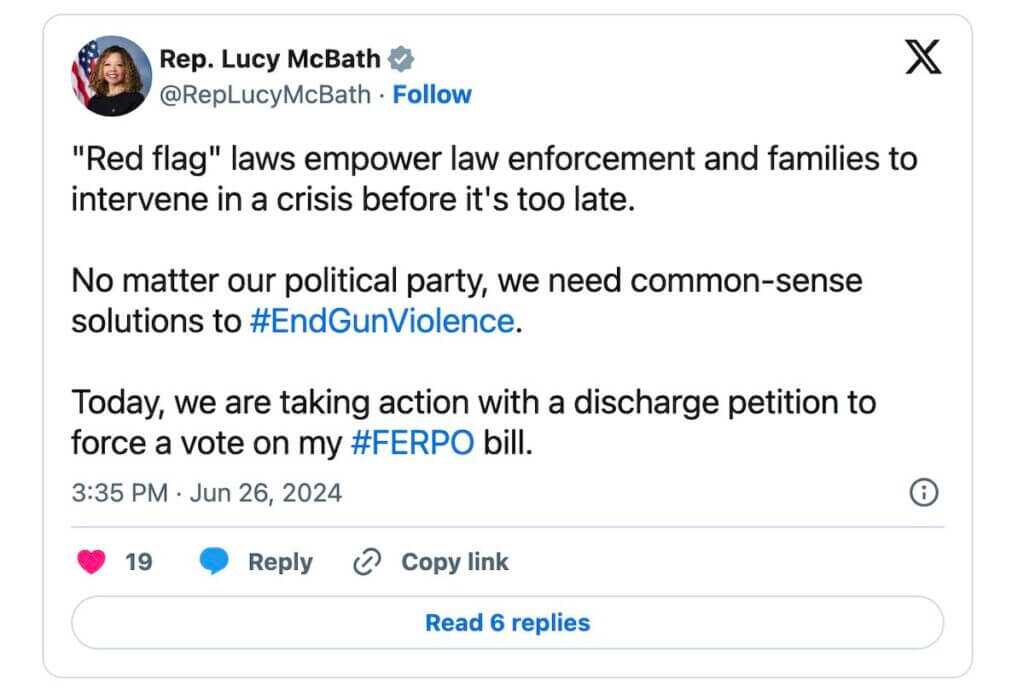Screen dimensions: 1024x697
Task: Click the 3:35 PM time display
Action: [117, 492]
